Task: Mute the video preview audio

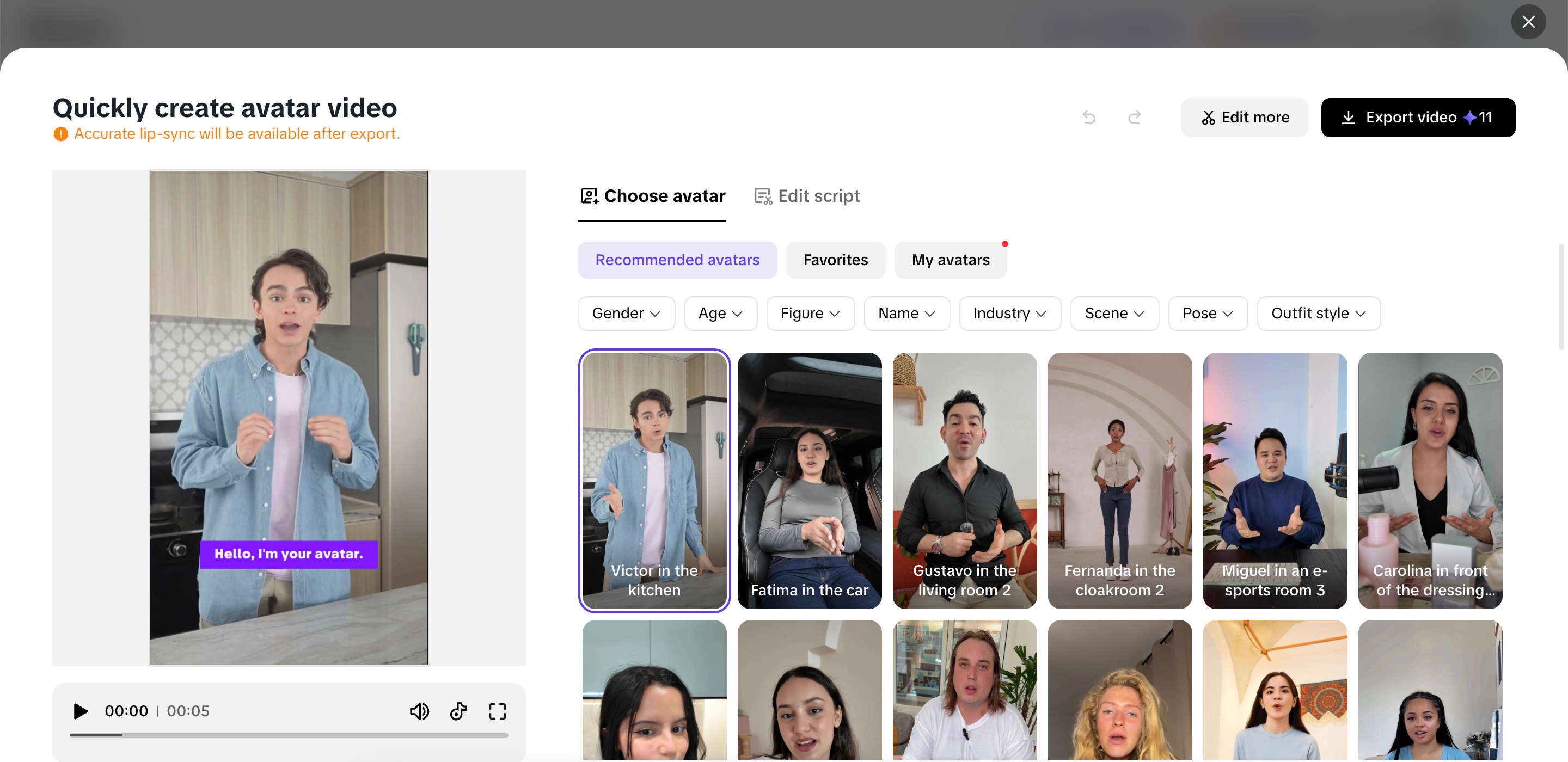Action: (419, 711)
